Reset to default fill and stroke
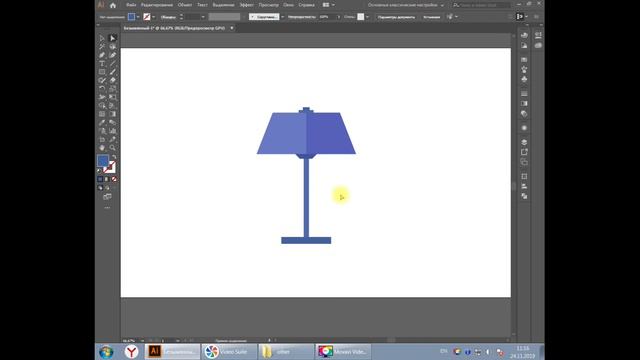The image size is (640, 360). pos(100,171)
